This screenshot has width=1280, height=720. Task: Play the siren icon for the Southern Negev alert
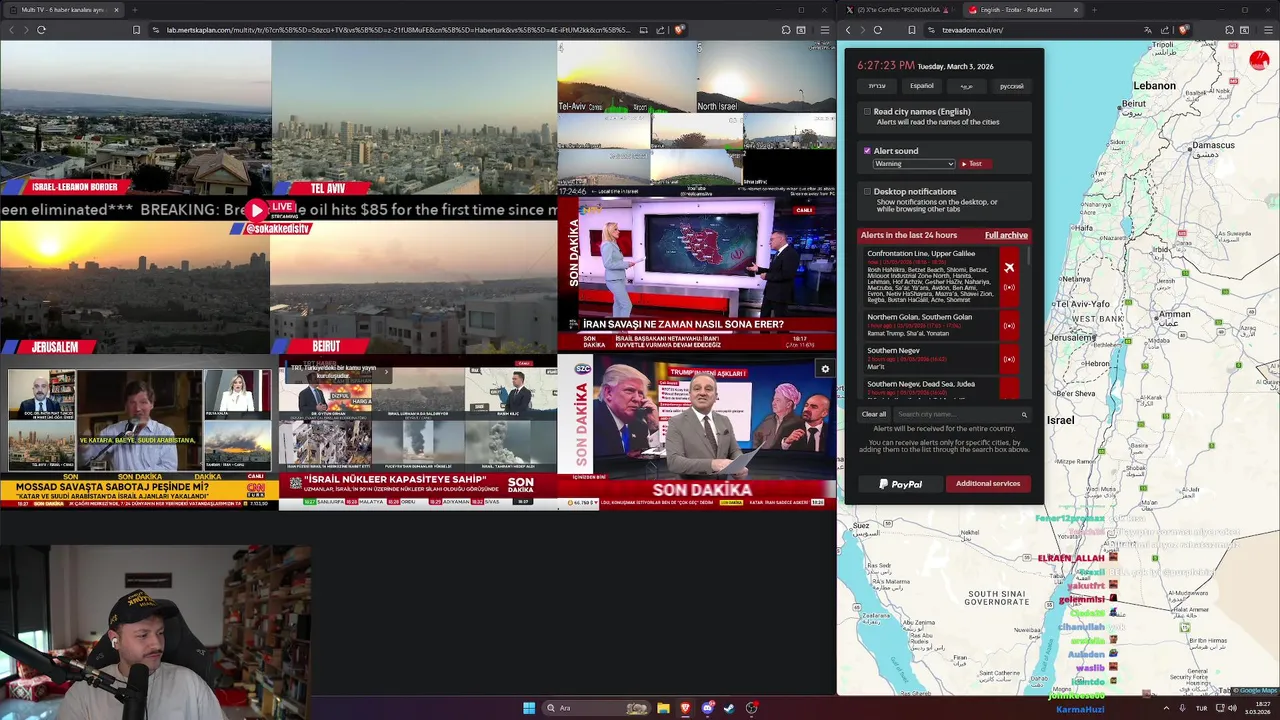(1009, 359)
